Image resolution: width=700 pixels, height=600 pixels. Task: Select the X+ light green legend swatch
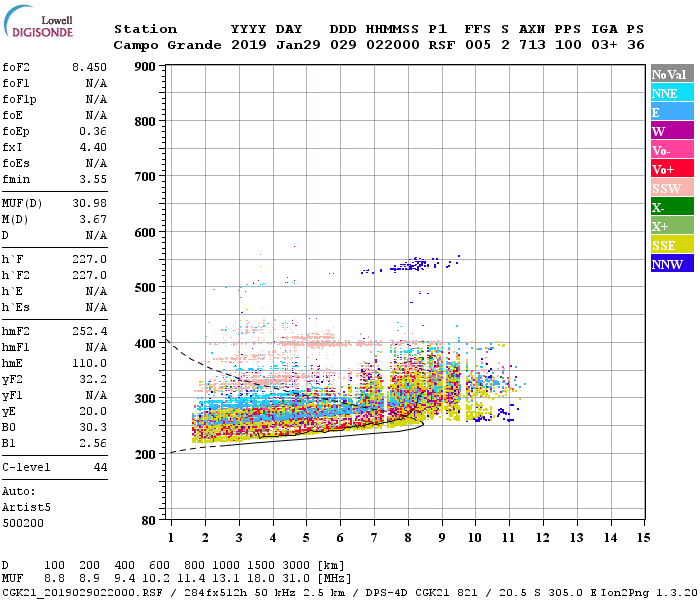click(x=672, y=226)
